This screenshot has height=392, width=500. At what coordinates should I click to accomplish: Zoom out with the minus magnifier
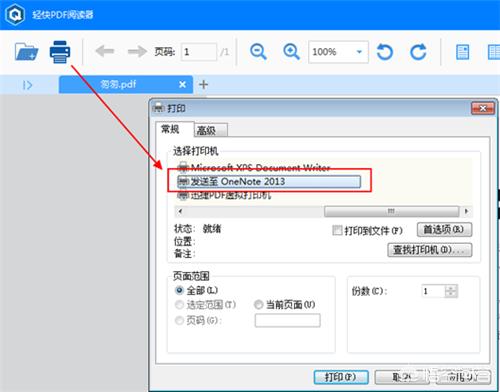[x=258, y=52]
